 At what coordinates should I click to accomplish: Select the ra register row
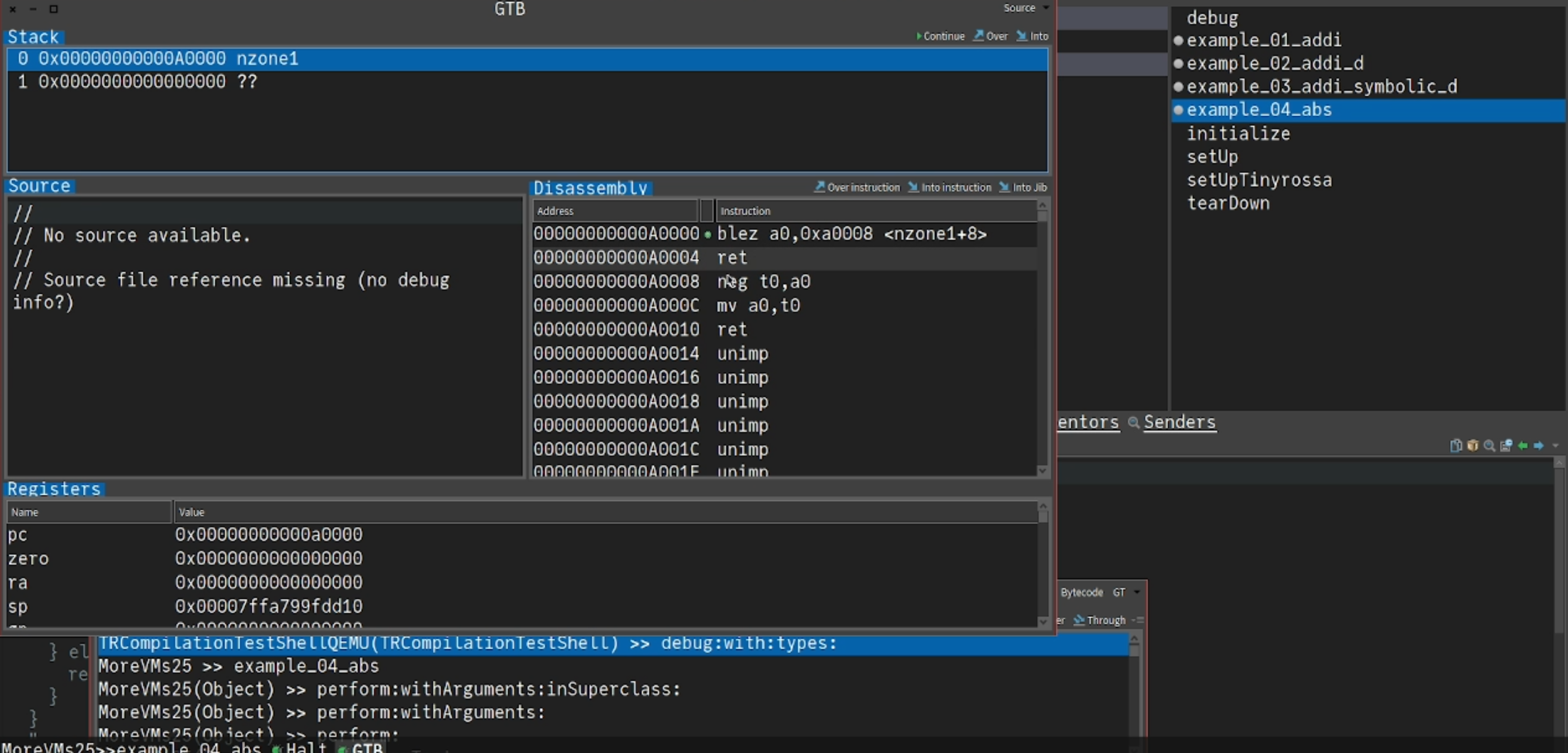(522, 583)
